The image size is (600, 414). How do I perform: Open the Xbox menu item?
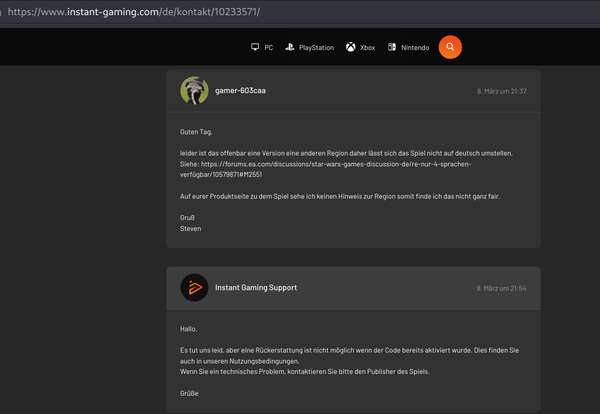pyautogui.click(x=360, y=47)
